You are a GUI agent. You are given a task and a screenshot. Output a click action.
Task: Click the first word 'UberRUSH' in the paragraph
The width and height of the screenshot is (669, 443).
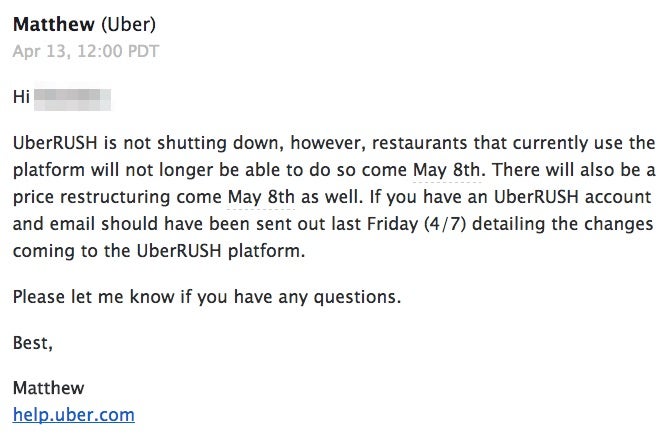click(x=55, y=143)
